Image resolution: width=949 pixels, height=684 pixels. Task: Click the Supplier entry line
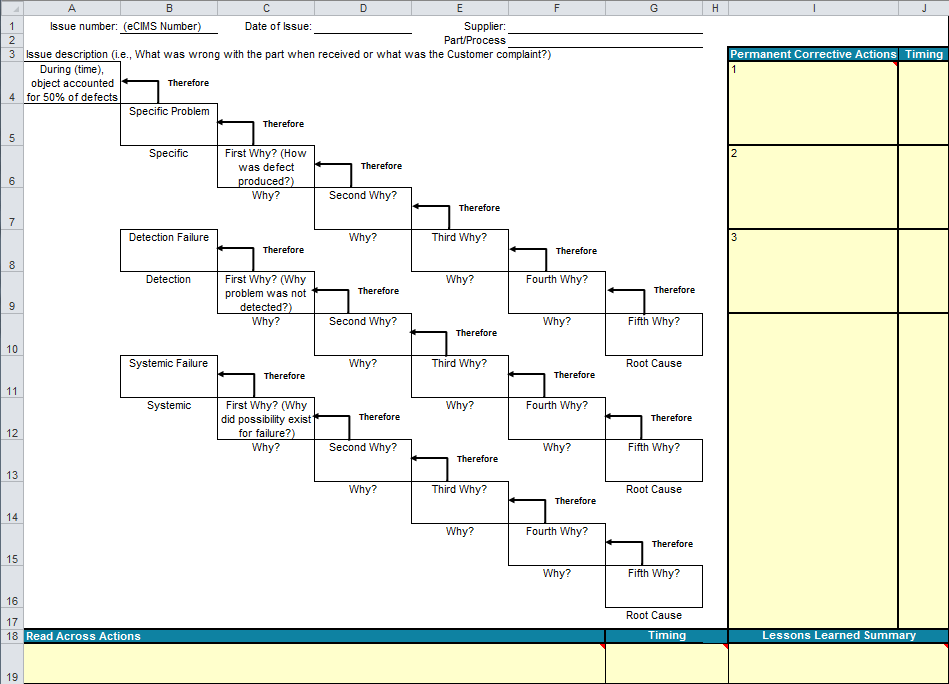click(607, 27)
